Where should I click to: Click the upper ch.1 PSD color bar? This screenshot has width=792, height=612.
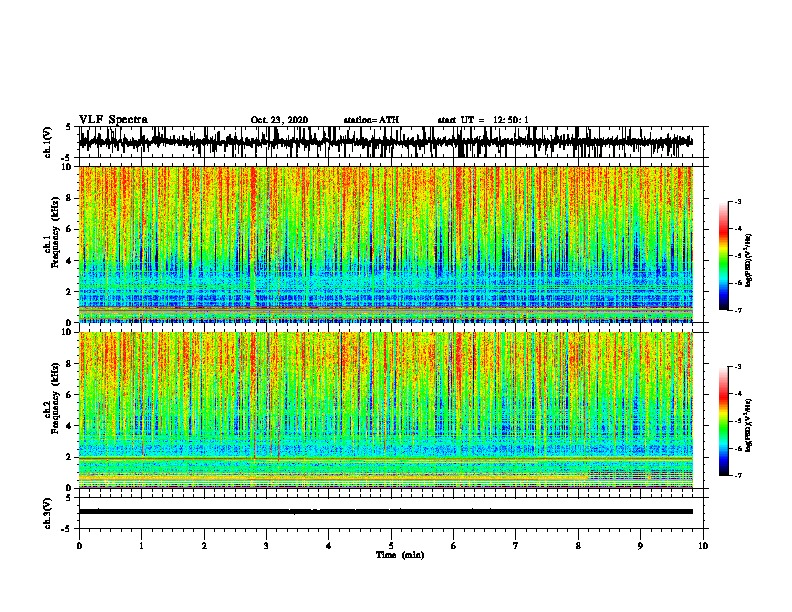(x=723, y=256)
